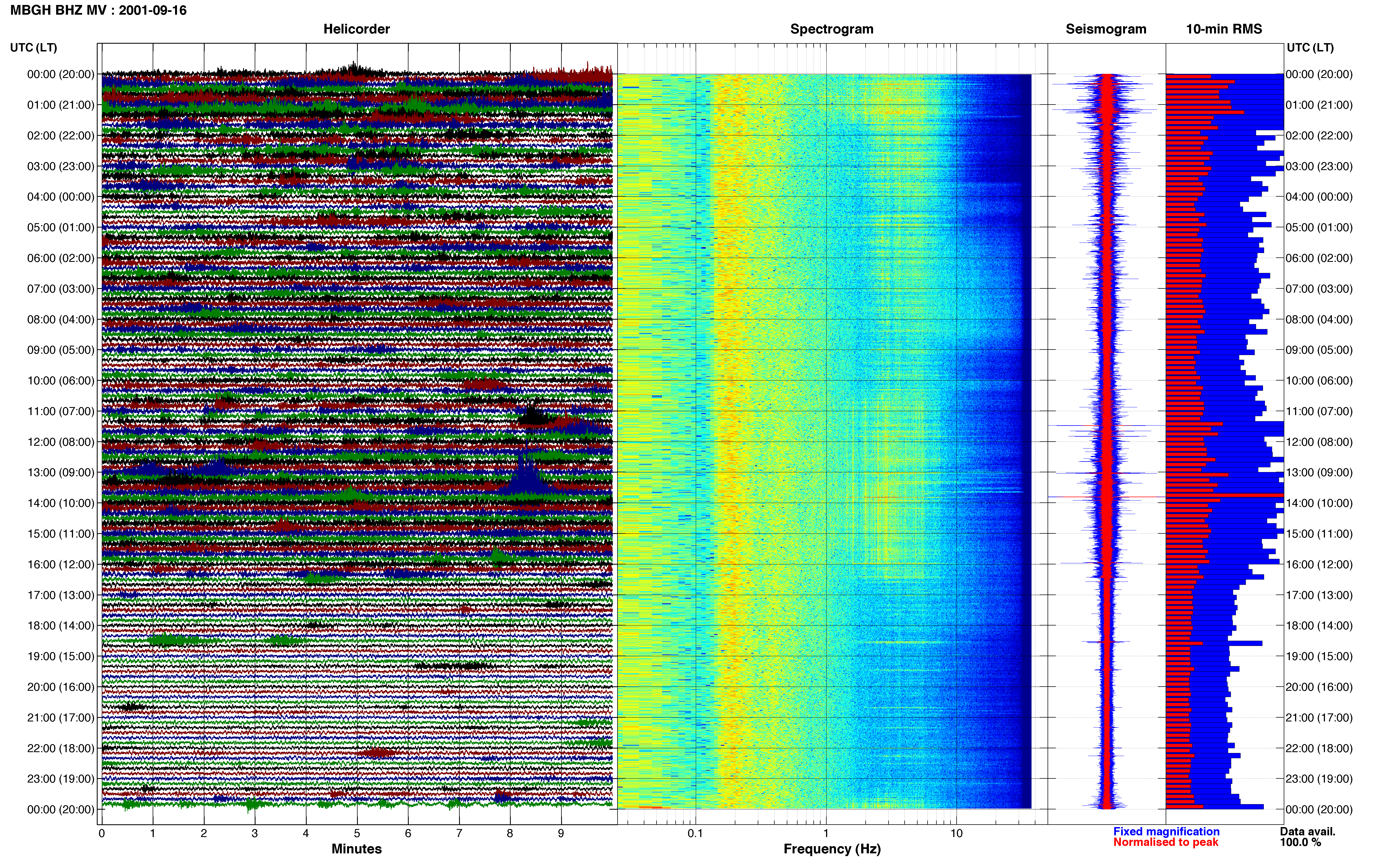This screenshot has height=868, width=1388.
Task: Click left time label '14:00 (10:00)'
Action: [60, 503]
